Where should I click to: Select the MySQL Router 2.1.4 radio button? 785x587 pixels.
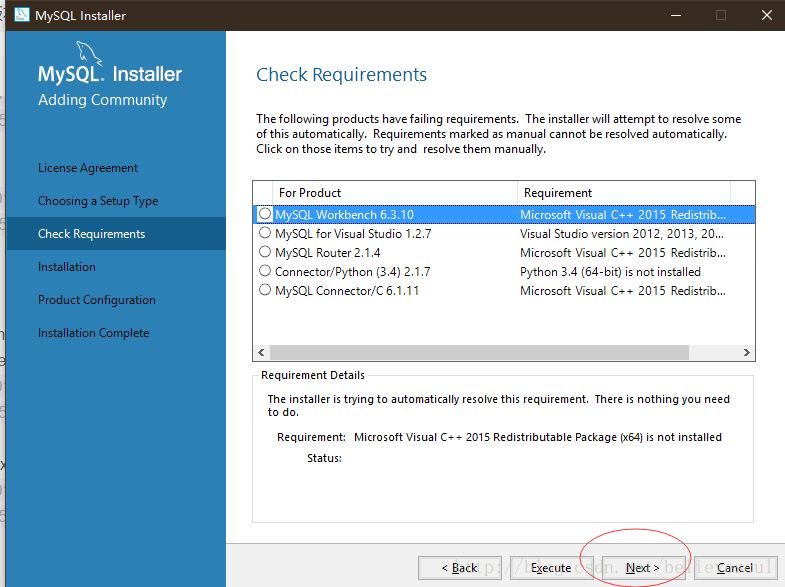click(265, 252)
